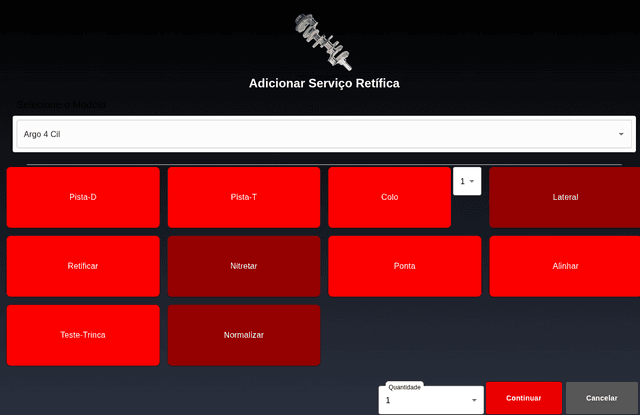Select the Pista-T service tile
The height and width of the screenshot is (415, 640).
pyautogui.click(x=244, y=197)
